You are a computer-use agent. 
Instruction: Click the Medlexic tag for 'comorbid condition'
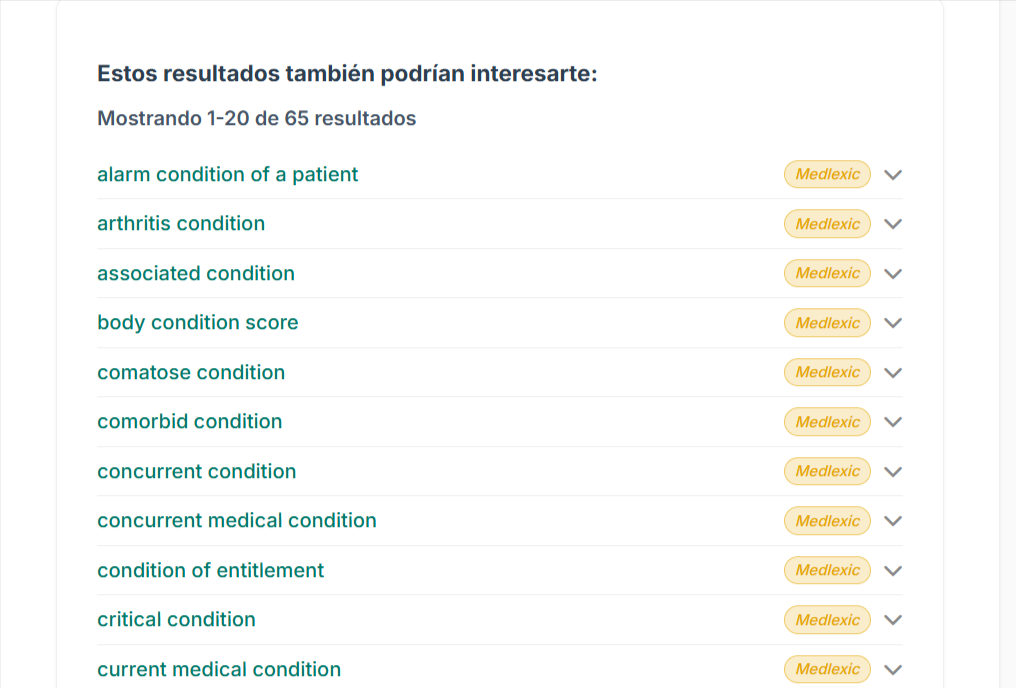(x=827, y=422)
